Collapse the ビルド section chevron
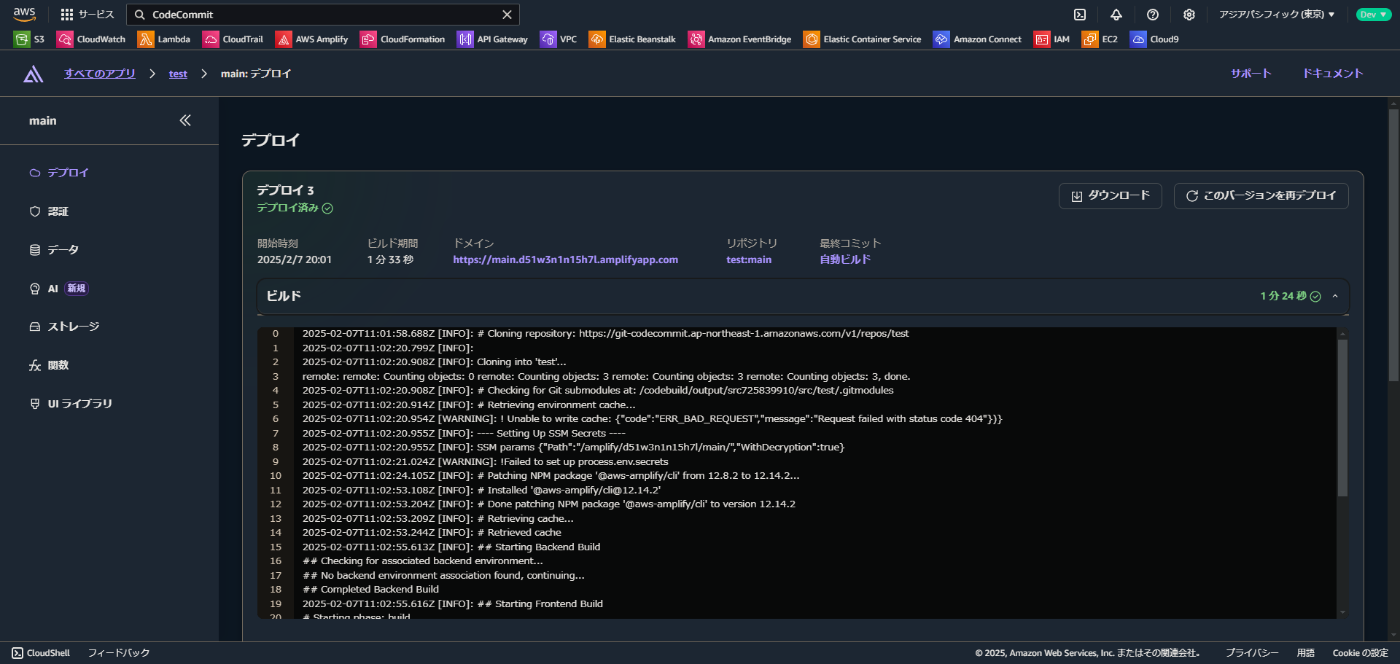 click(1335, 297)
